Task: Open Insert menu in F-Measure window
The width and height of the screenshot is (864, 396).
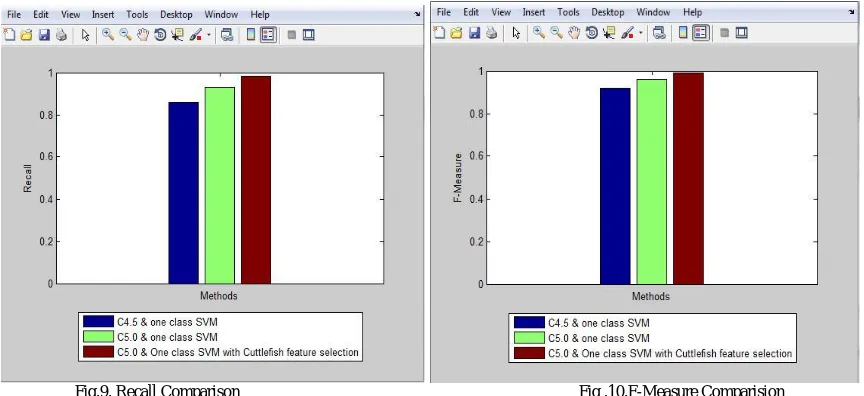Action: 534,12
